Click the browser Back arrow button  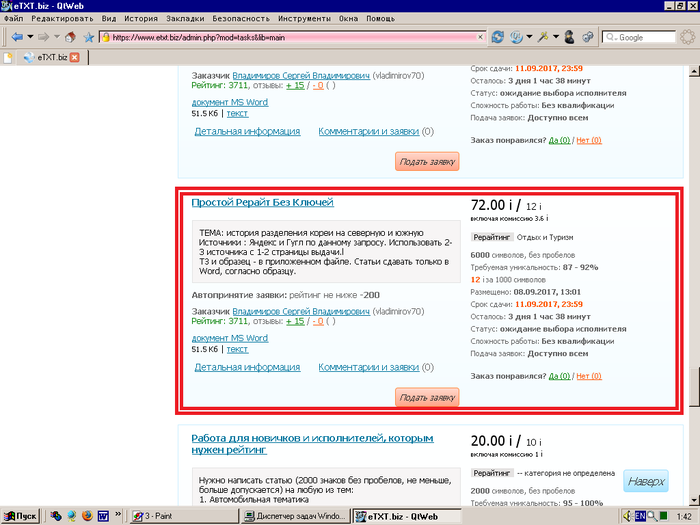tap(16, 37)
